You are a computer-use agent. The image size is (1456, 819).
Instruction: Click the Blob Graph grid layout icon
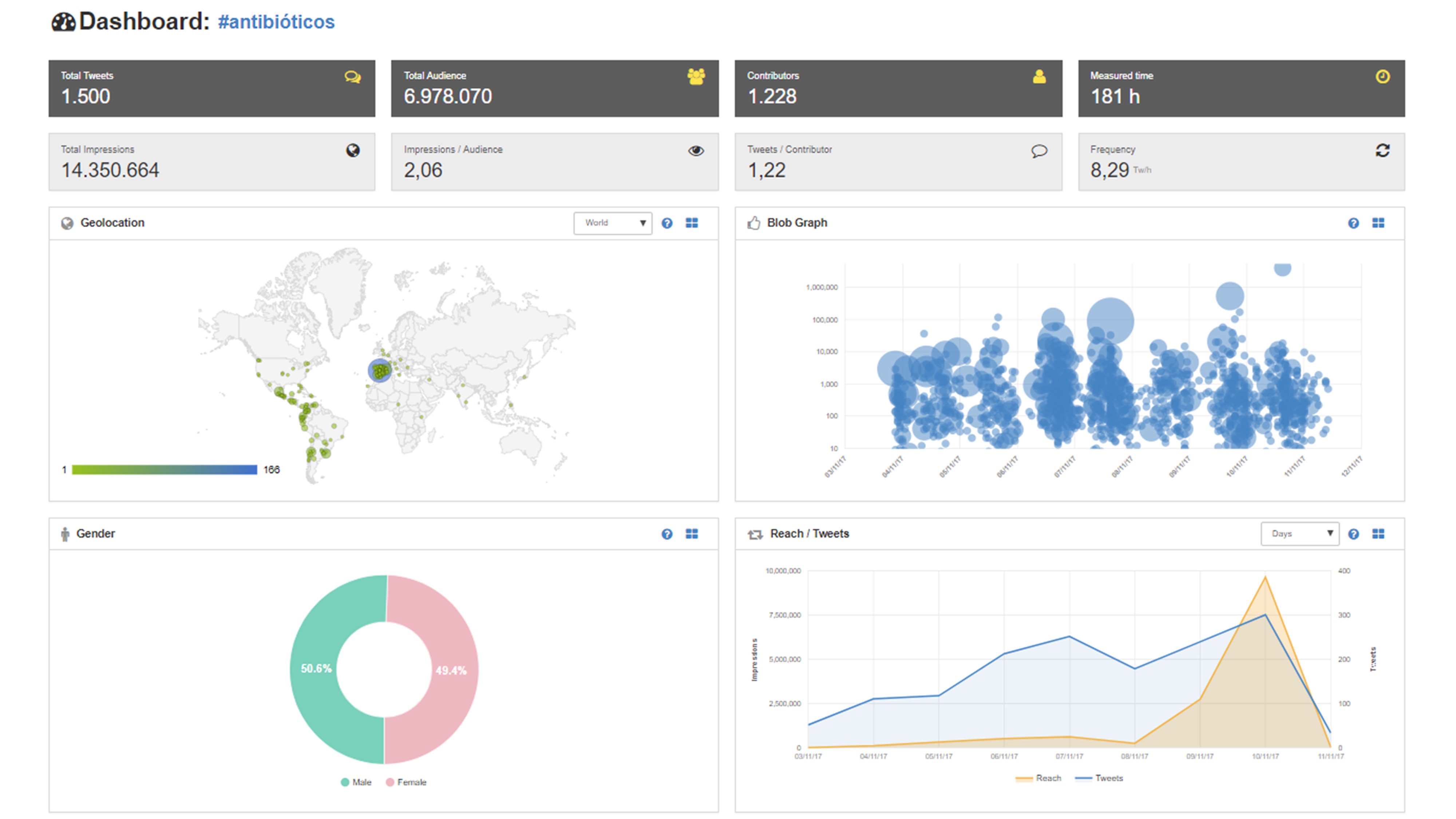coord(1378,223)
